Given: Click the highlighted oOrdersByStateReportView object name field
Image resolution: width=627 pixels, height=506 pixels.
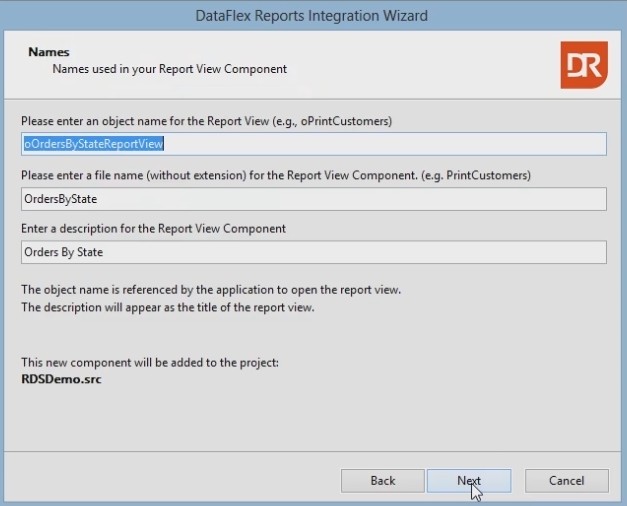Looking at the screenshot, I should tap(94, 144).
